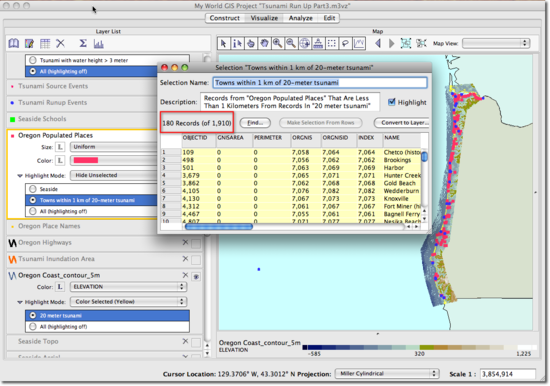Select 'Towns within 1 km of 20-meter tsunami' radio
The width and height of the screenshot is (550, 386).
pyautogui.click(x=33, y=200)
